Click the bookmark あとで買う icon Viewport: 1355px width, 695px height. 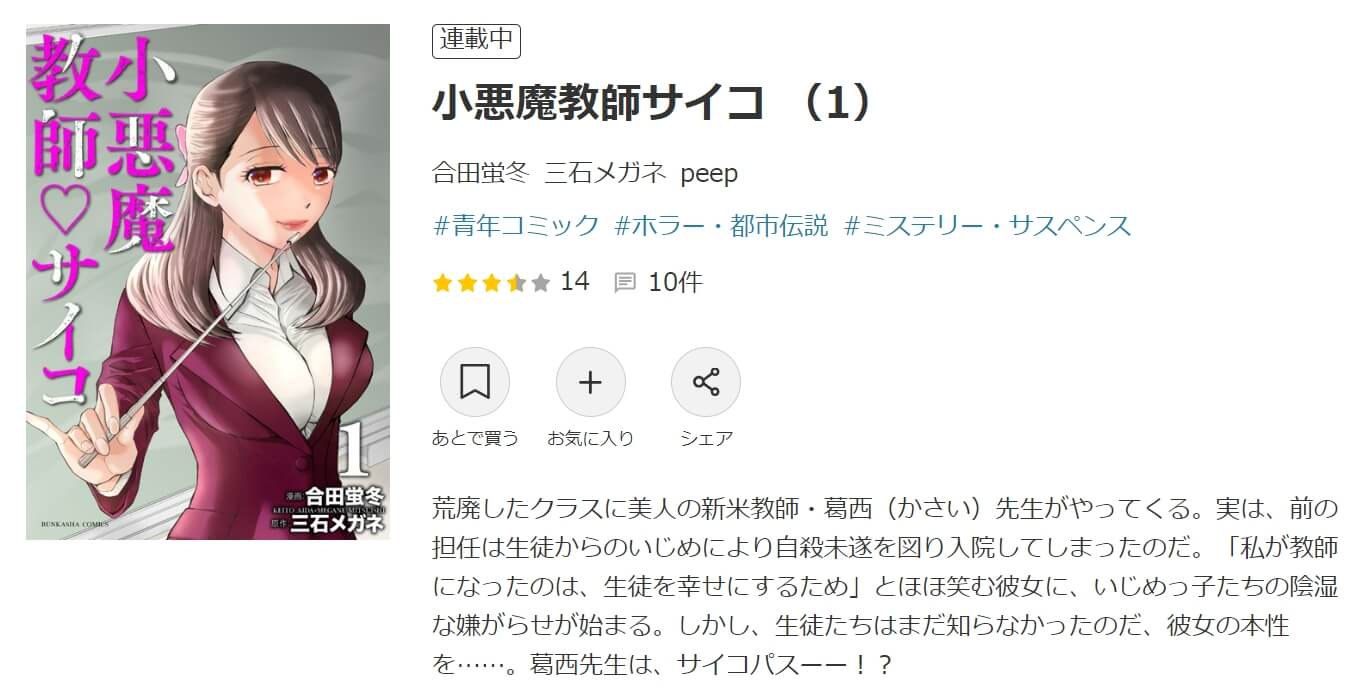point(475,381)
